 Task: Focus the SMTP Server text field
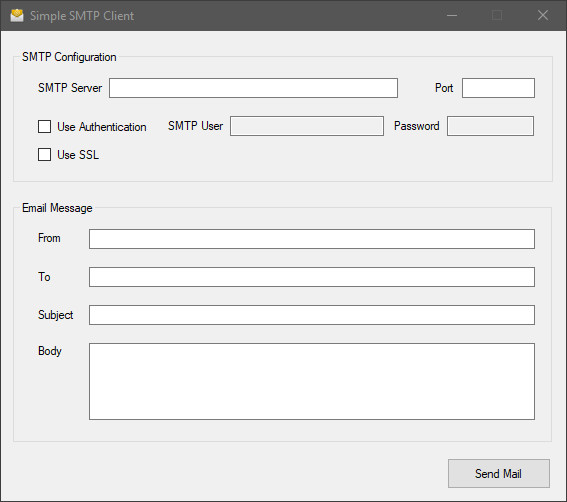coord(253,88)
